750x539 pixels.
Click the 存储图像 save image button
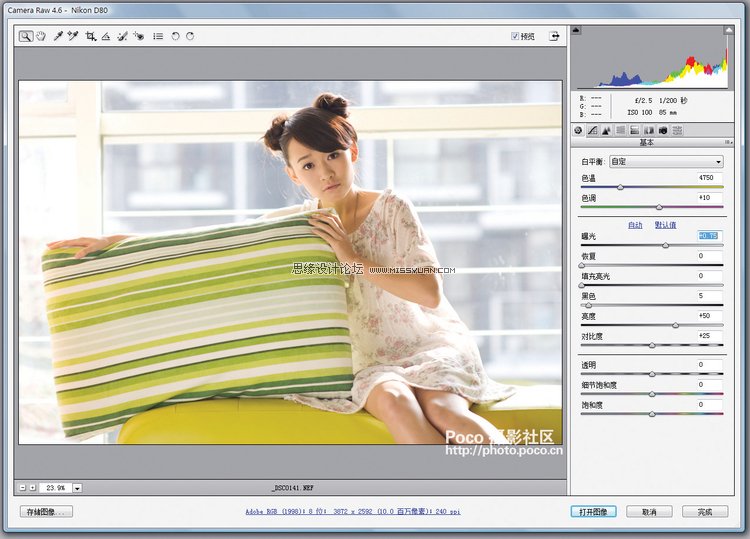pyautogui.click(x=46, y=512)
